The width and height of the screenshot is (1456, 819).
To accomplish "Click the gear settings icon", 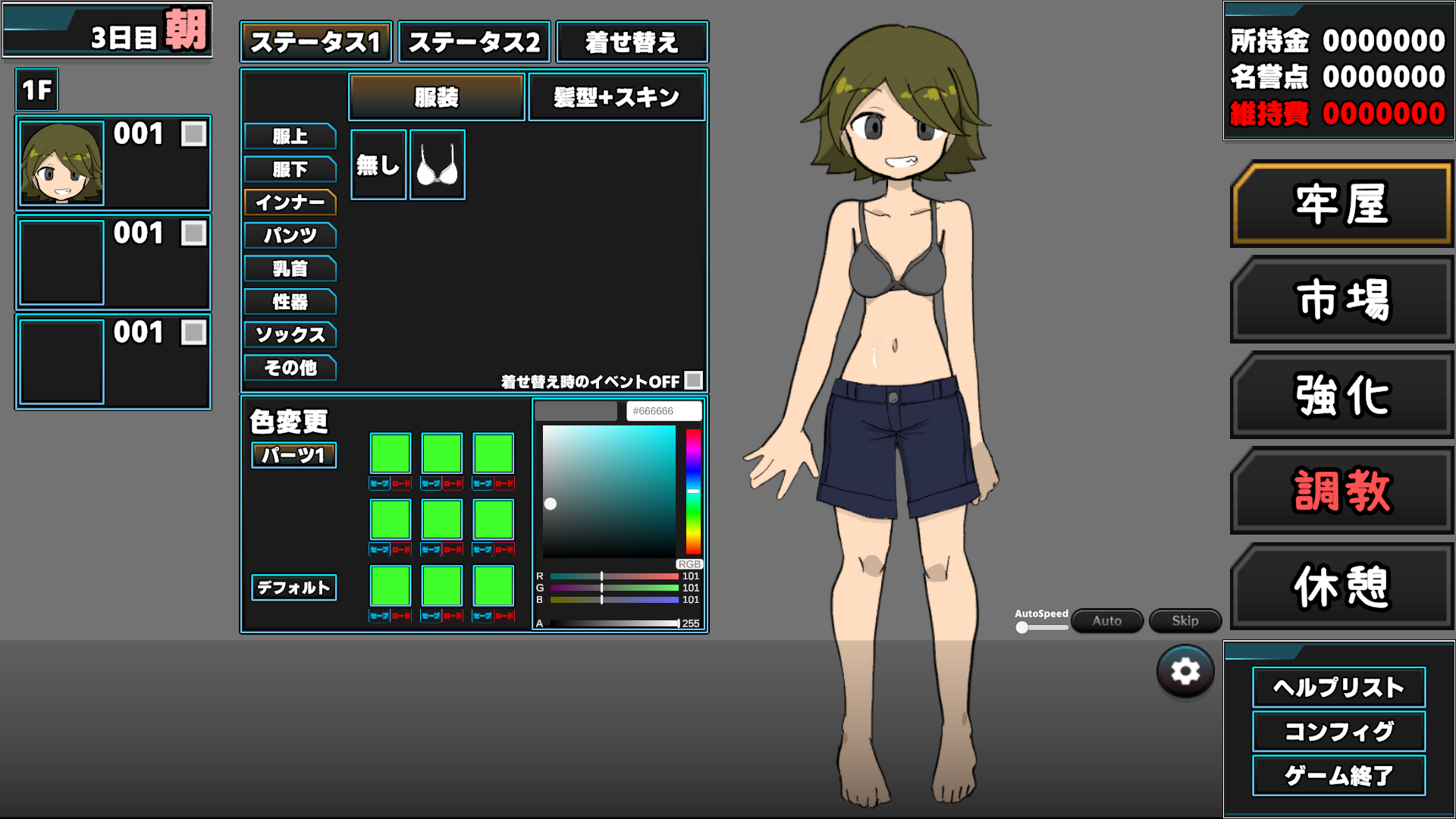I will pyautogui.click(x=1185, y=671).
